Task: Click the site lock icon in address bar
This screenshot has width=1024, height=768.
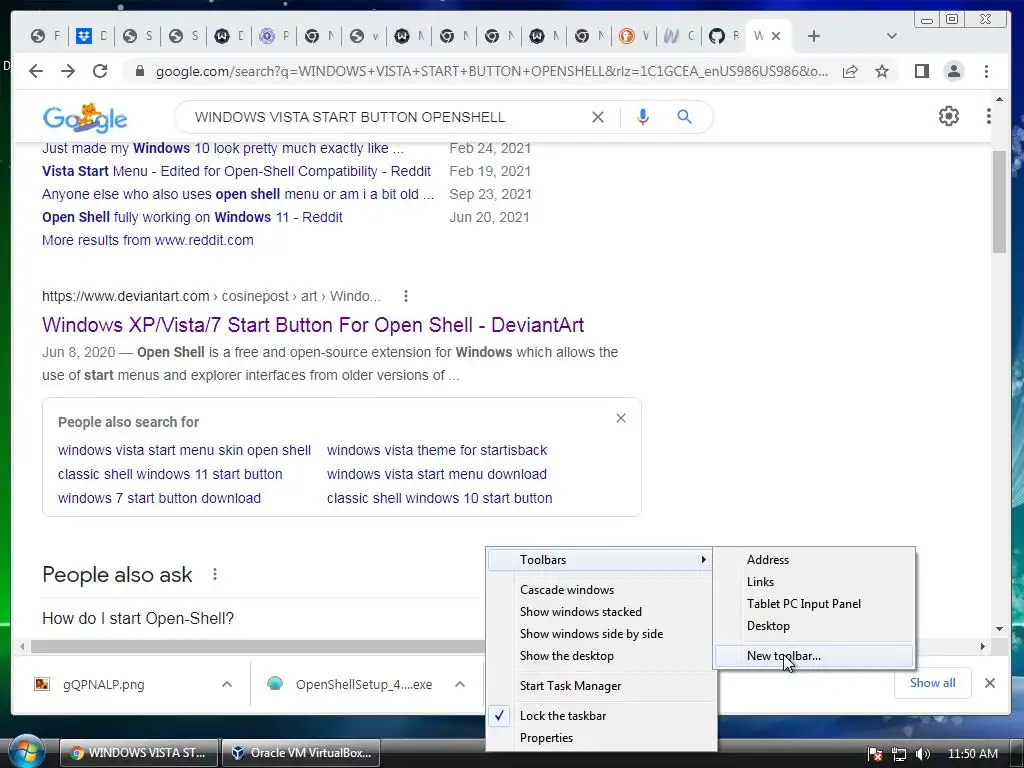Action: click(139, 71)
